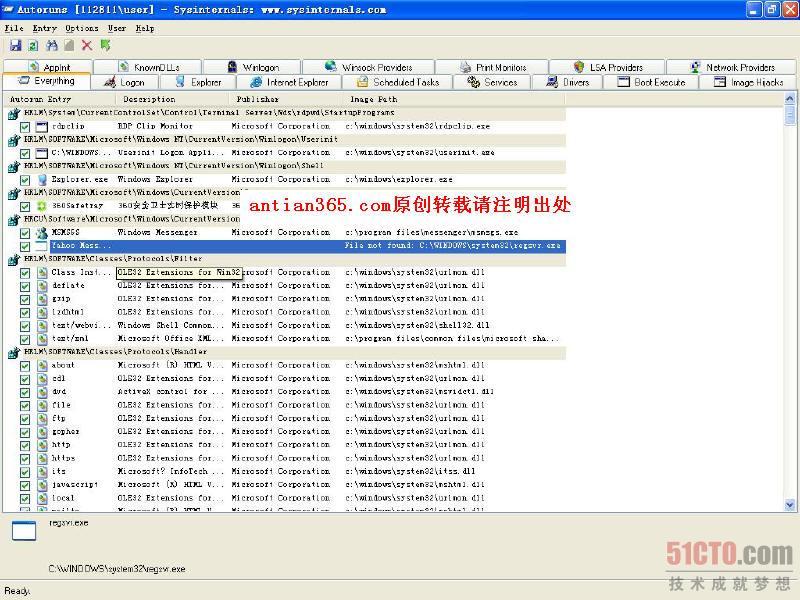Switch to the Internet Explorer tab
800x600 pixels.
tap(289, 82)
